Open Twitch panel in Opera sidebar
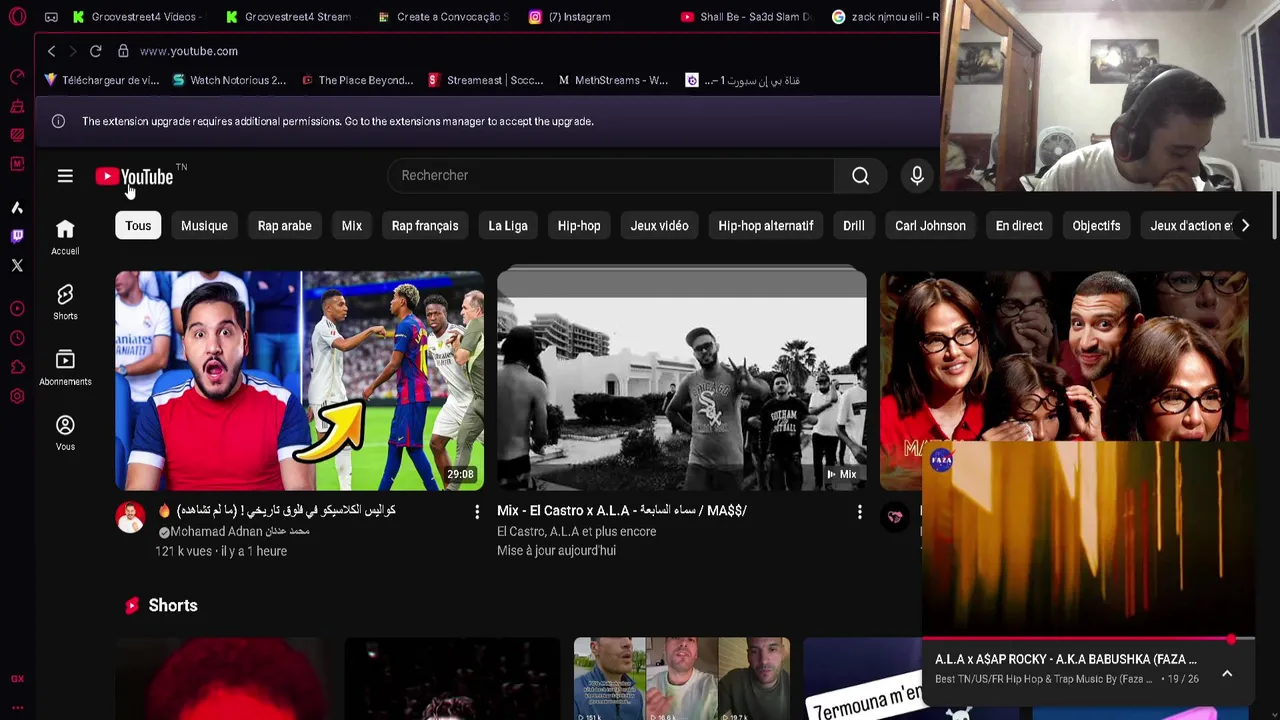The height and width of the screenshot is (720, 1280). click(x=17, y=237)
